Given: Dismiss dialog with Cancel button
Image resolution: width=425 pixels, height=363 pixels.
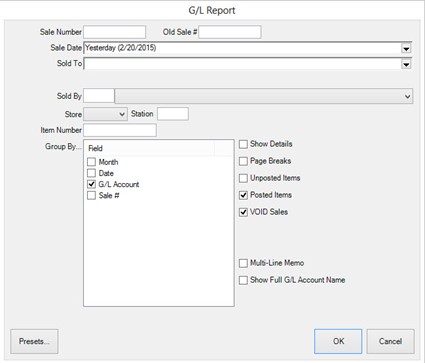Looking at the screenshot, I should (x=391, y=341).
